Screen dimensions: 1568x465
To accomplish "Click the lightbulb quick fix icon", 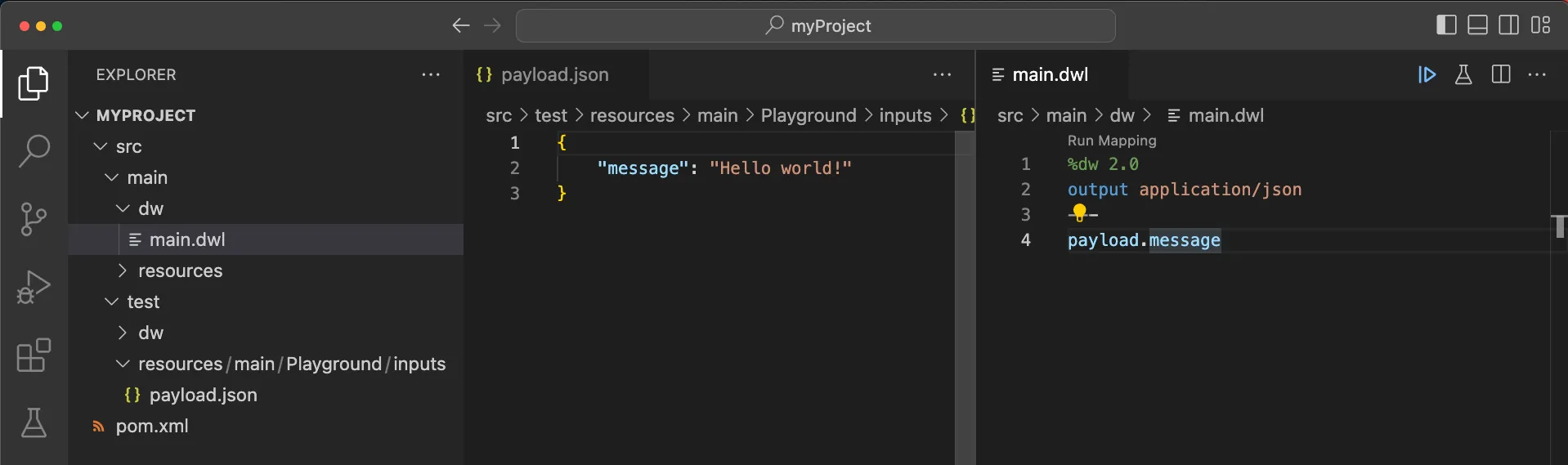I will 1079,213.
